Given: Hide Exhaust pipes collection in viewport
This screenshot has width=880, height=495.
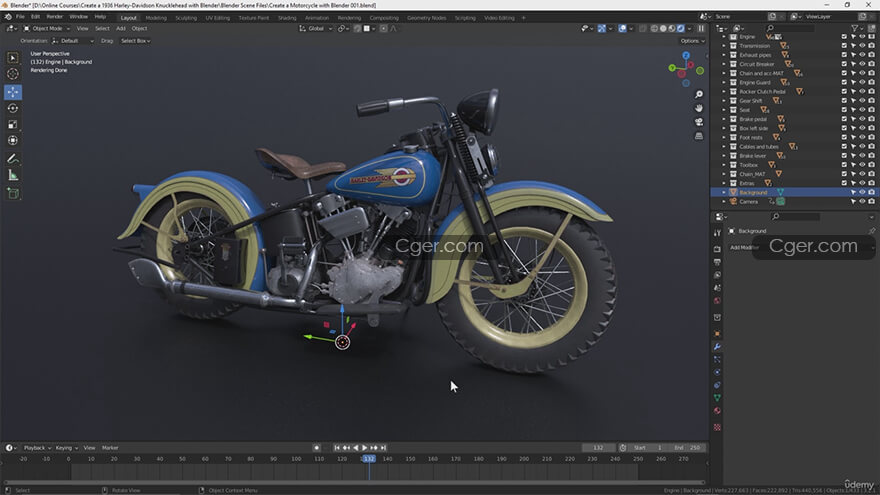Looking at the screenshot, I should (863, 55).
